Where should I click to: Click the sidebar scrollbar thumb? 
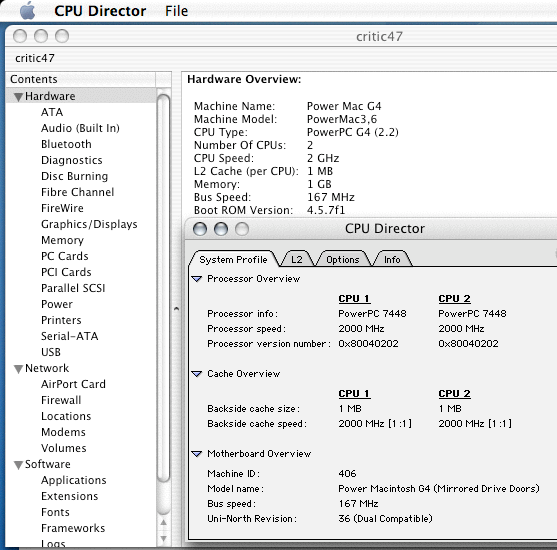163,288
